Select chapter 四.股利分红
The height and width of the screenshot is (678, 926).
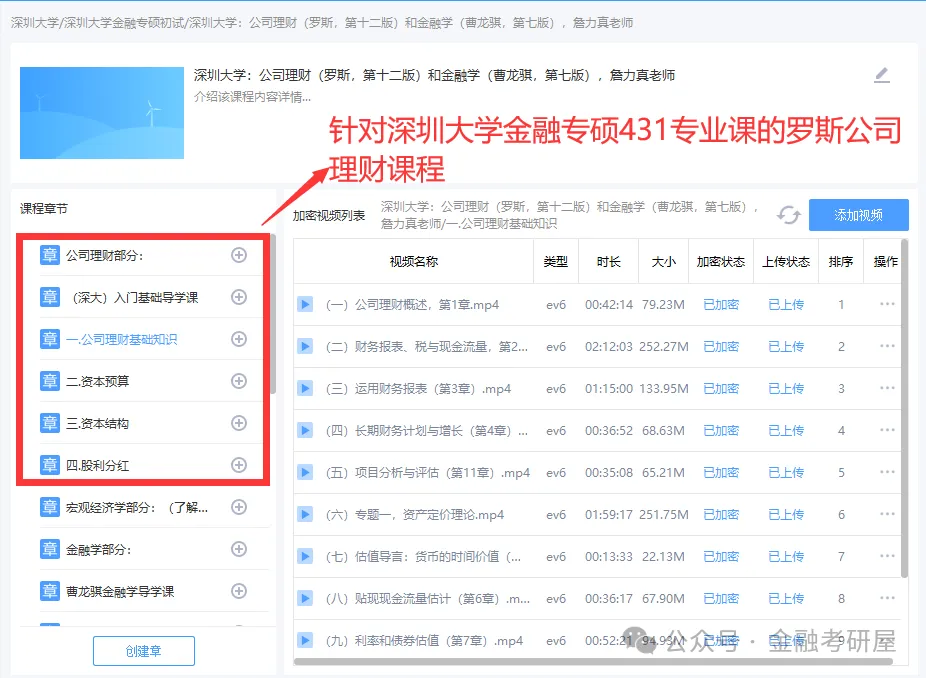97,465
